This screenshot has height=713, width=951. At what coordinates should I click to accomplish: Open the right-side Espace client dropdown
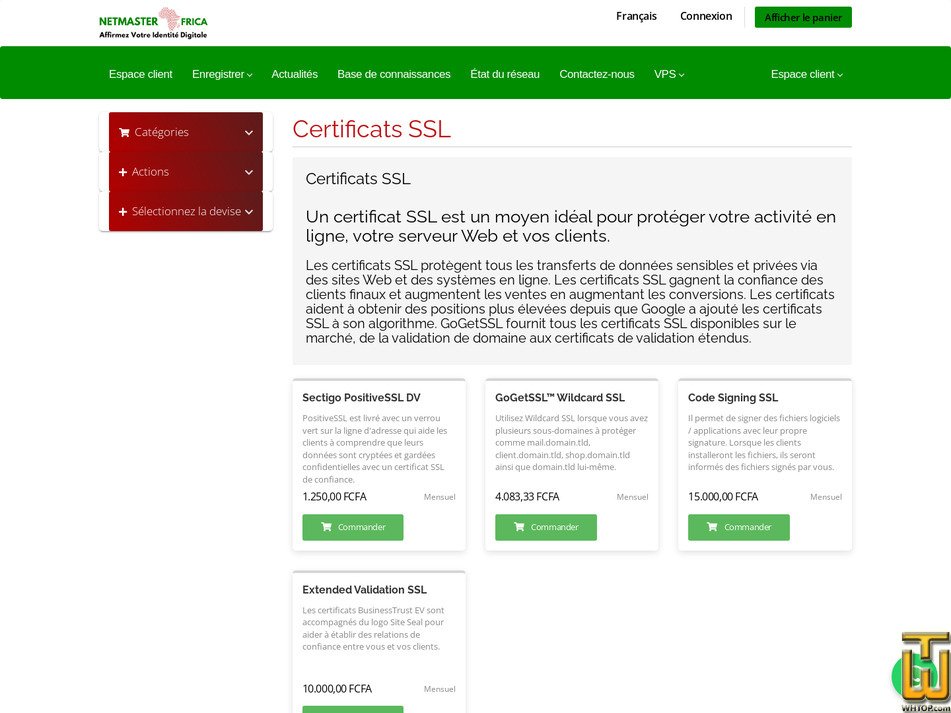coord(807,74)
